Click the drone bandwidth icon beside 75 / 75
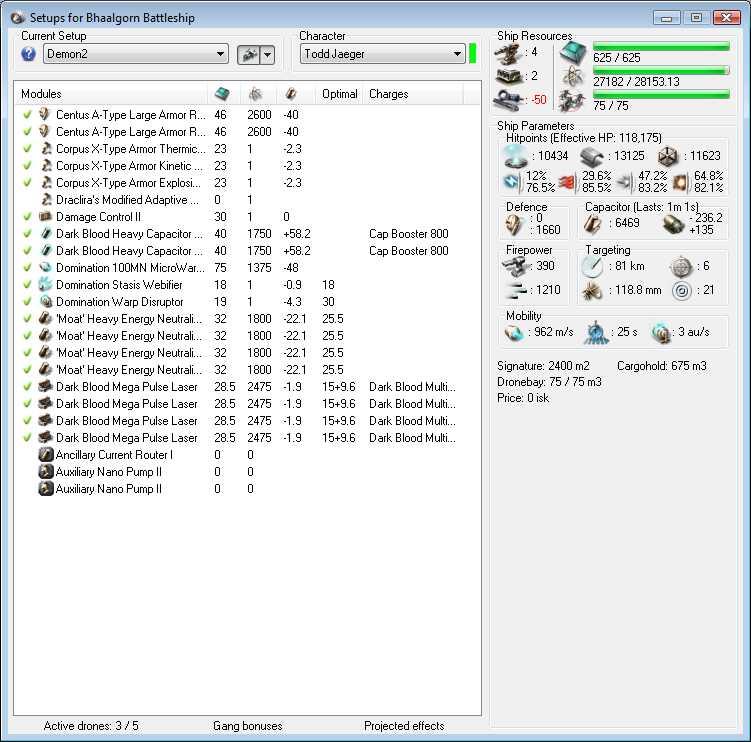The height and width of the screenshot is (742, 751). 572,101
